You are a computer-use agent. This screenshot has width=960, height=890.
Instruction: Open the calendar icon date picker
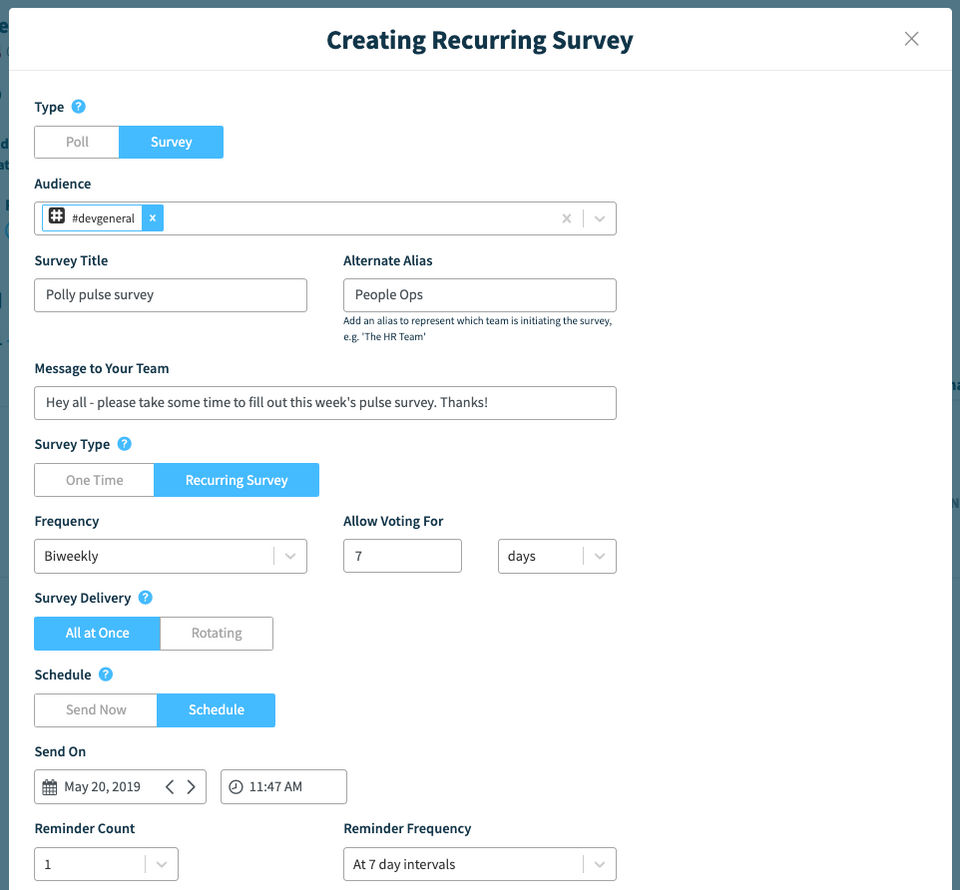coord(49,787)
